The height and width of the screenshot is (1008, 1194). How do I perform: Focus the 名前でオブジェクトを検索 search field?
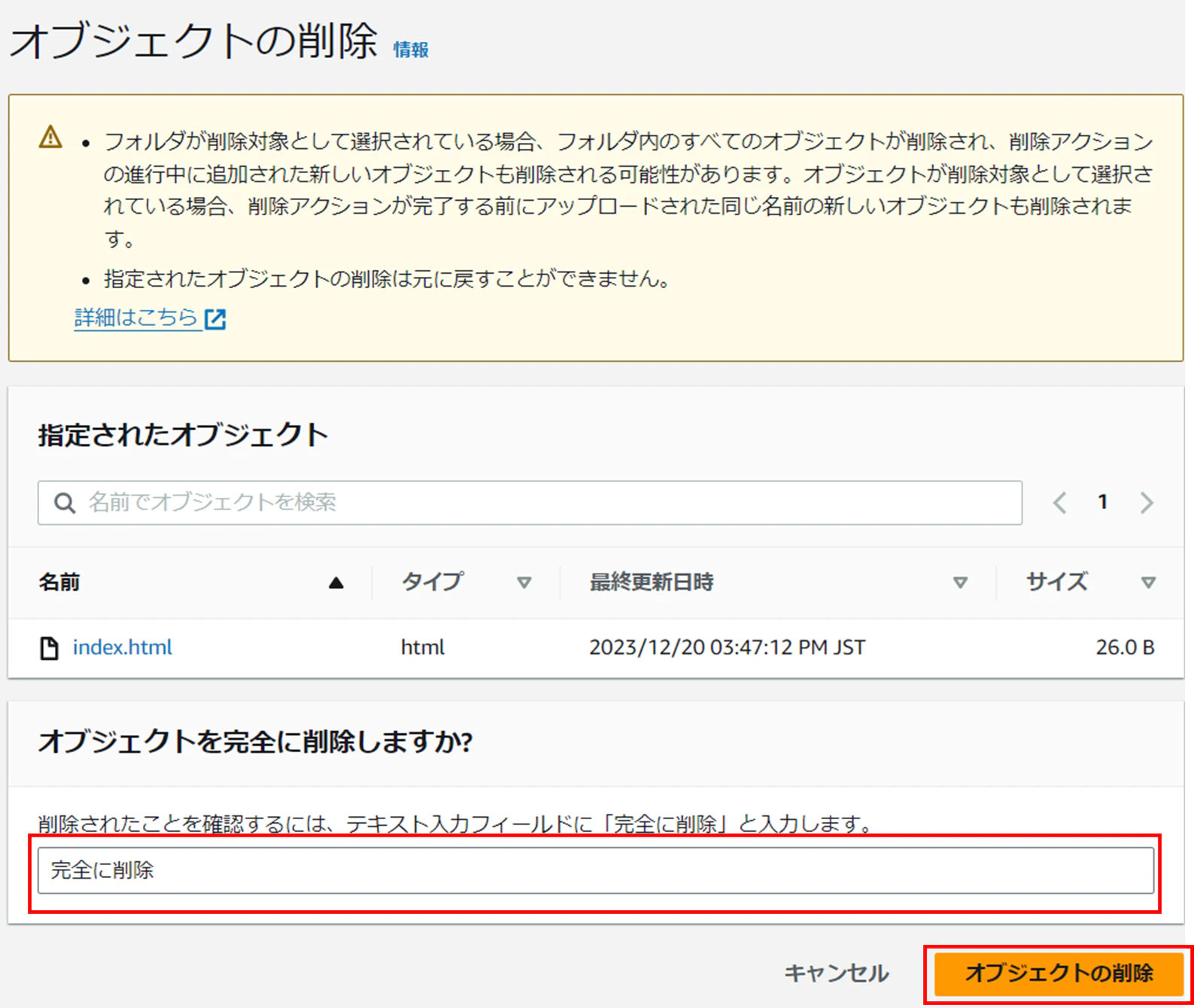click(x=530, y=502)
